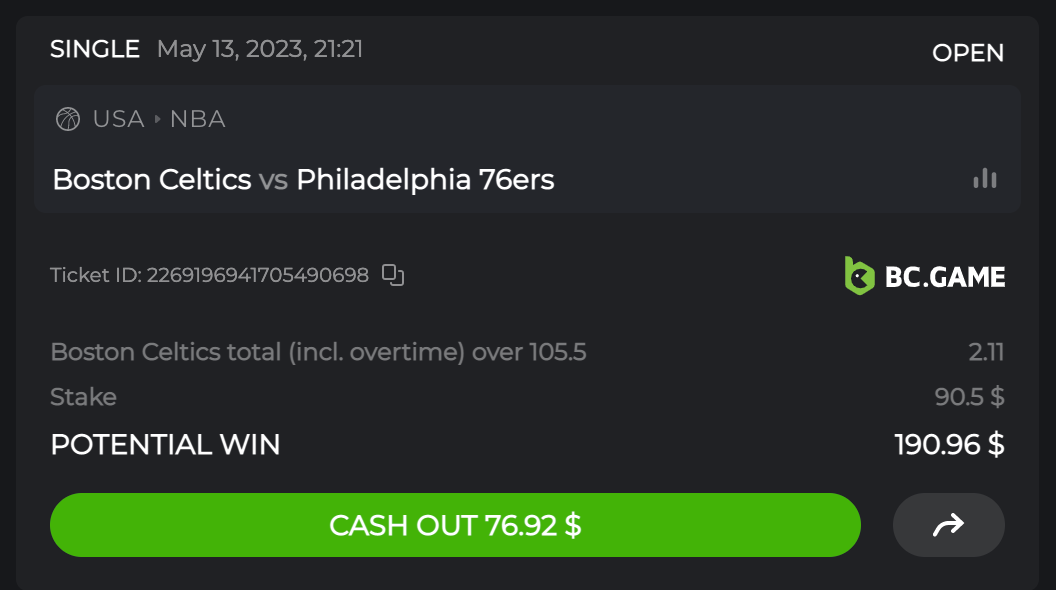Click the share arrow button
The image size is (1056, 590).
(948, 525)
